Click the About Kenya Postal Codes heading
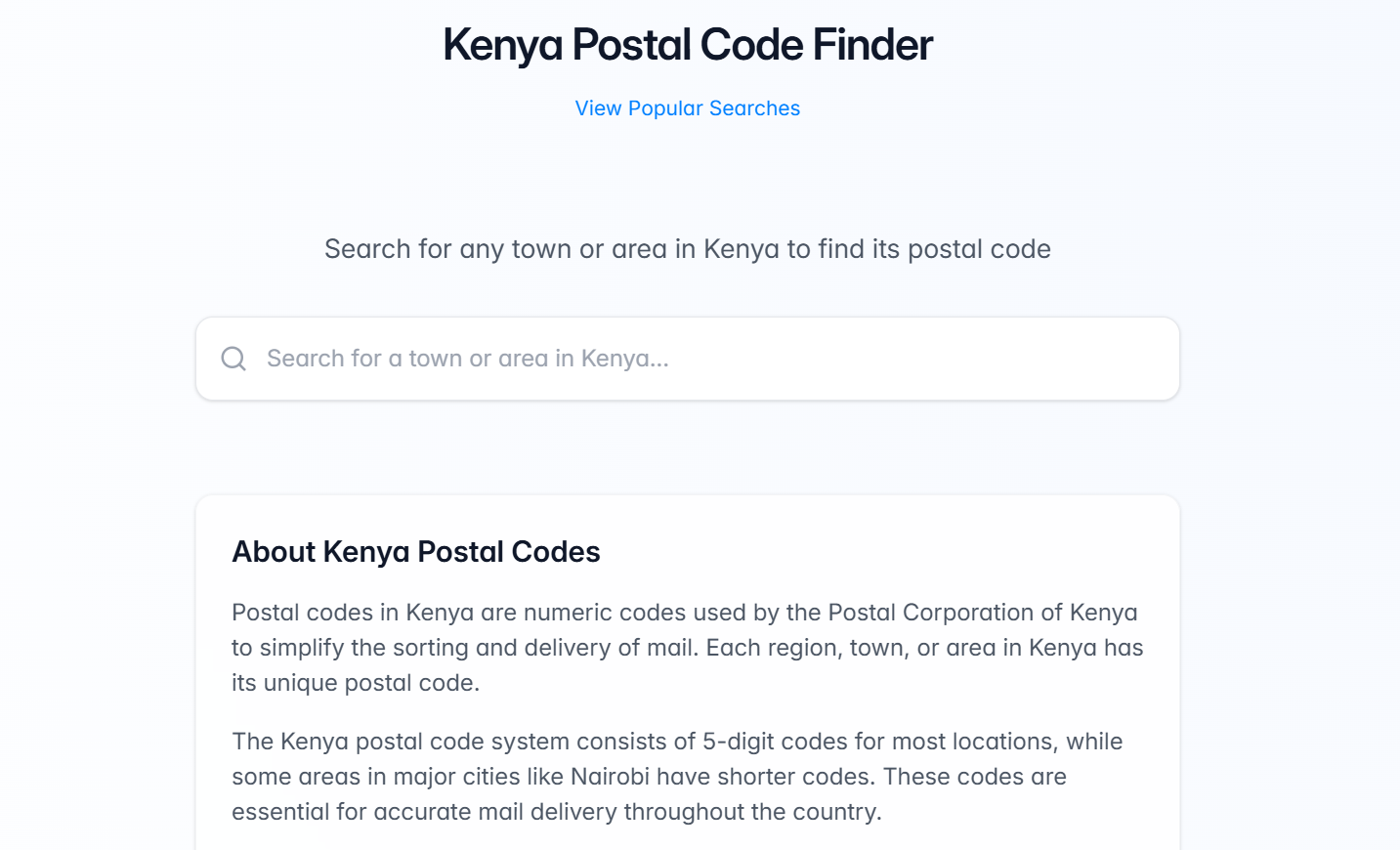 click(415, 552)
